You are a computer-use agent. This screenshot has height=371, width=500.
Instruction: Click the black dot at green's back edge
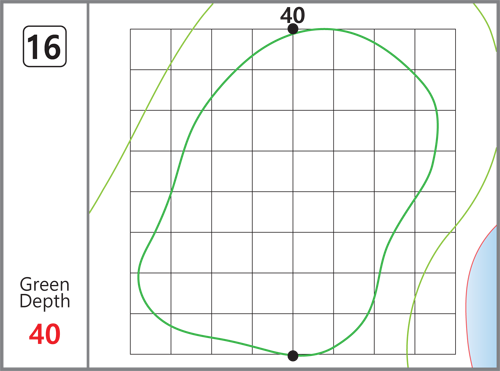tap(293, 29)
